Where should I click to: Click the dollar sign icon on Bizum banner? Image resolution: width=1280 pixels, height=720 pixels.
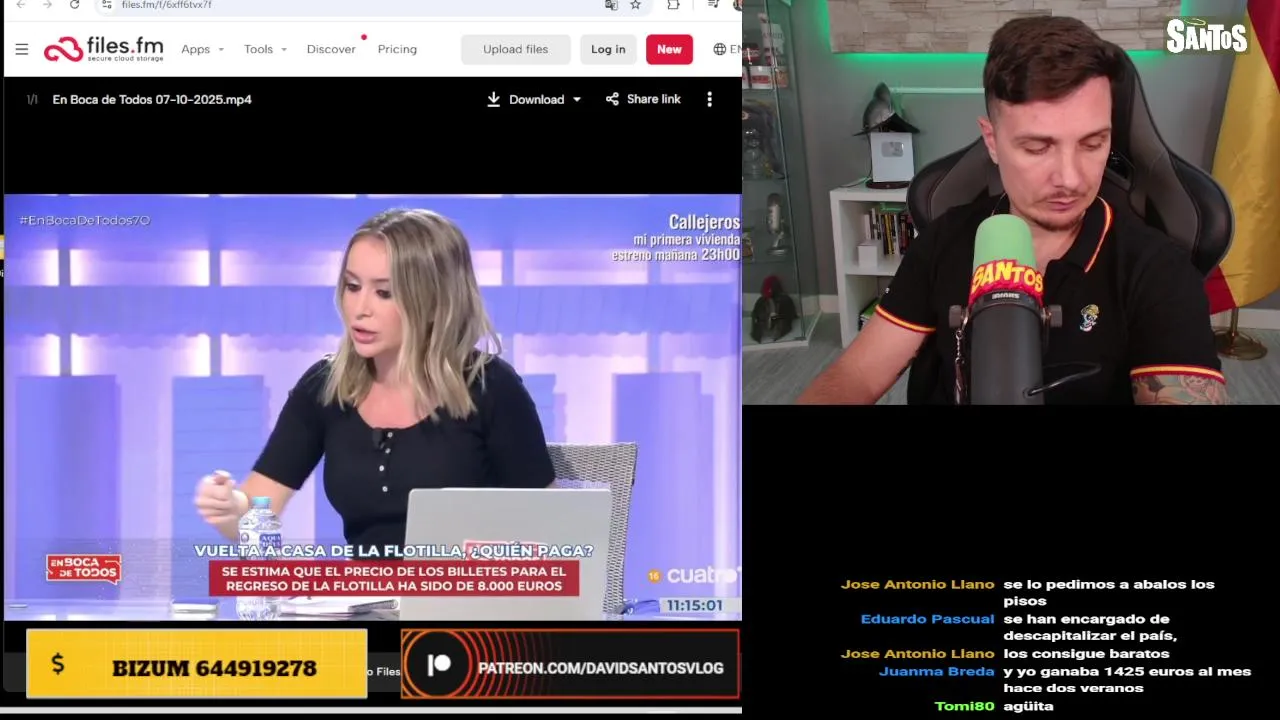(57, 664)
